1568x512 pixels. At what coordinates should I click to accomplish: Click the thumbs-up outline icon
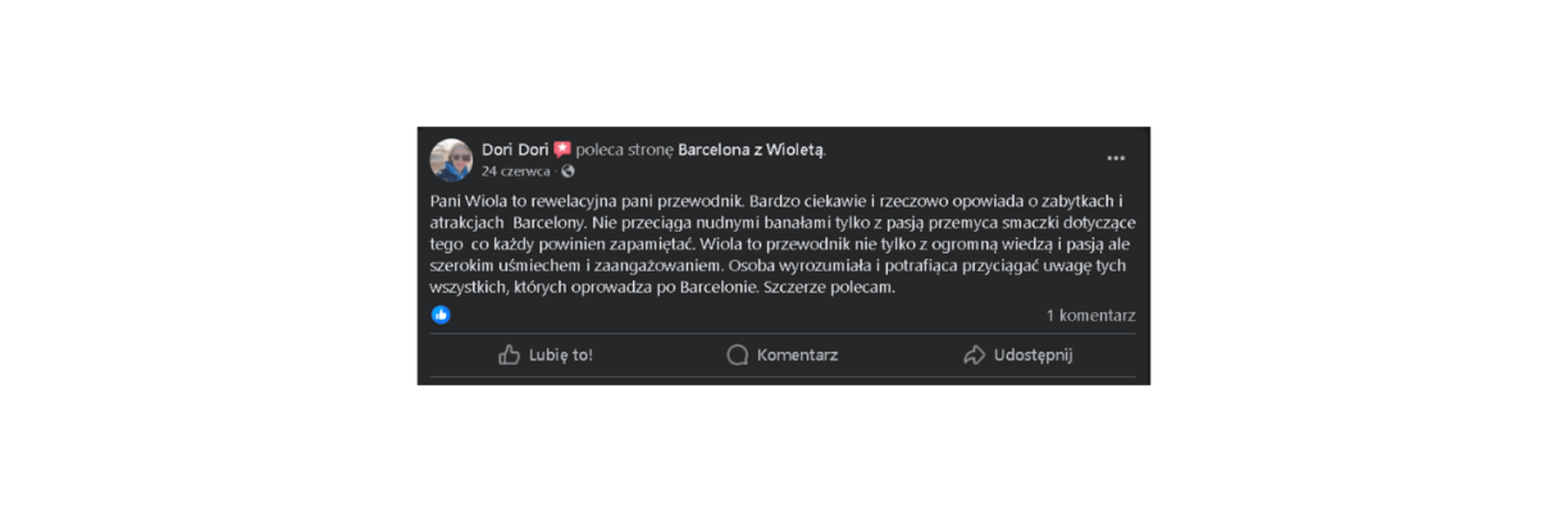pyautogui.click(x=509, y=355)
